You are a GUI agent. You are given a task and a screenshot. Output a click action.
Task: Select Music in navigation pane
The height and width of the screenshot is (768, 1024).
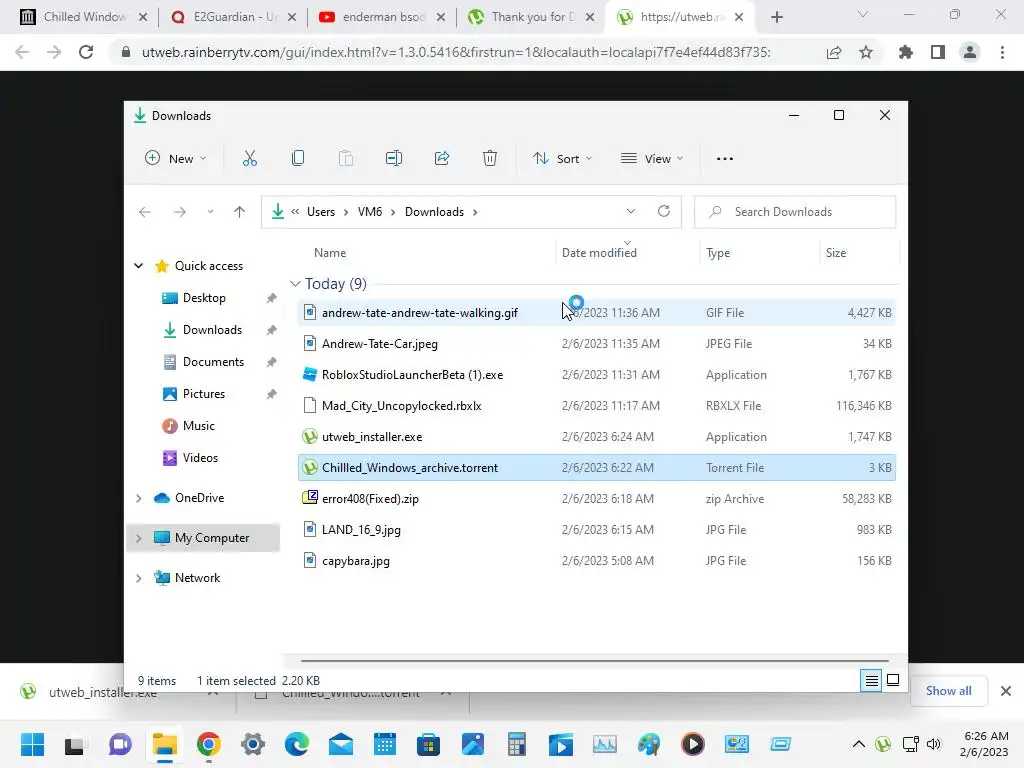click(x=199, y=426)
